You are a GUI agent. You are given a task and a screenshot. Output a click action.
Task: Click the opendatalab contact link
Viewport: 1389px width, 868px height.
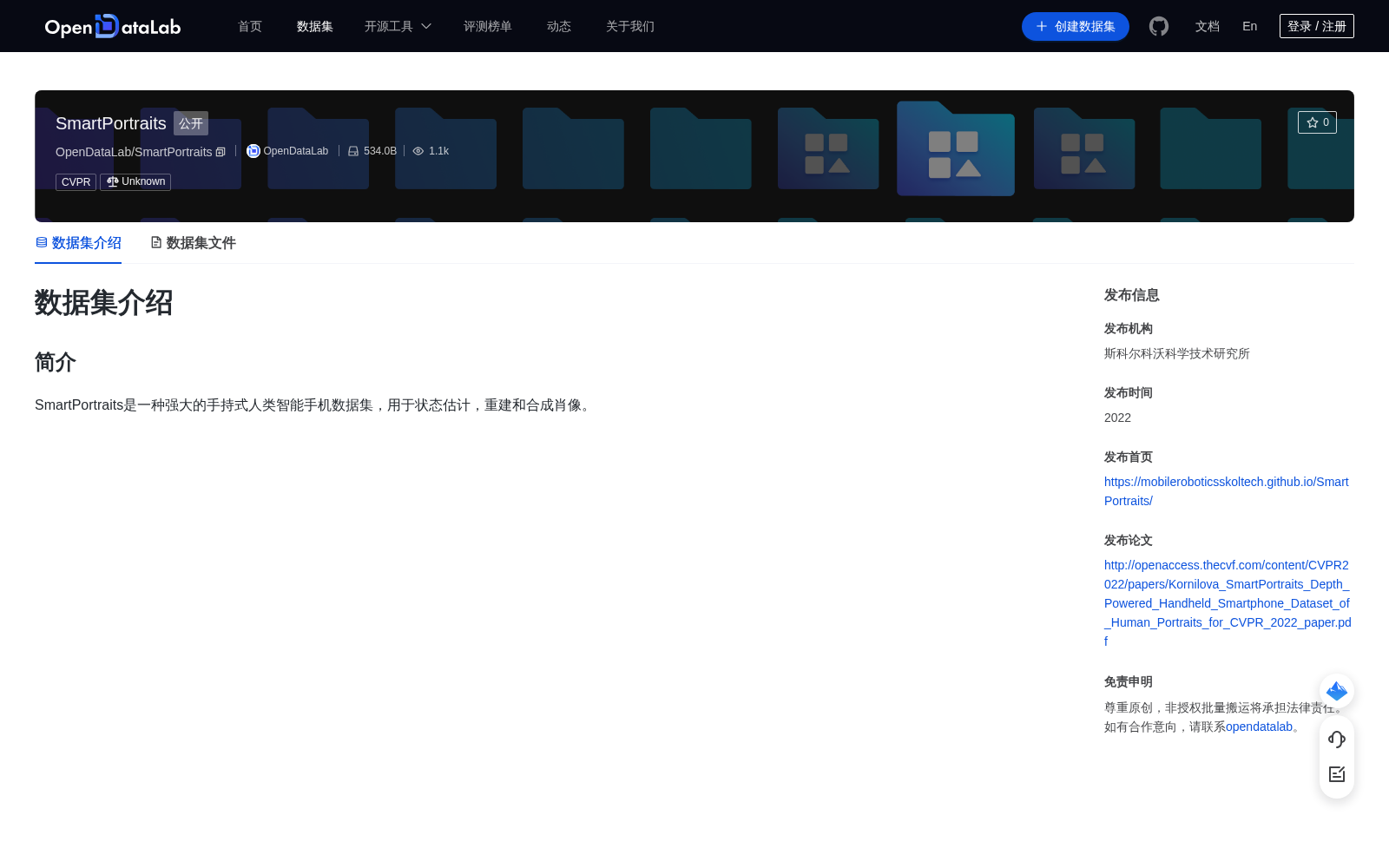(x=1259, y=727)
